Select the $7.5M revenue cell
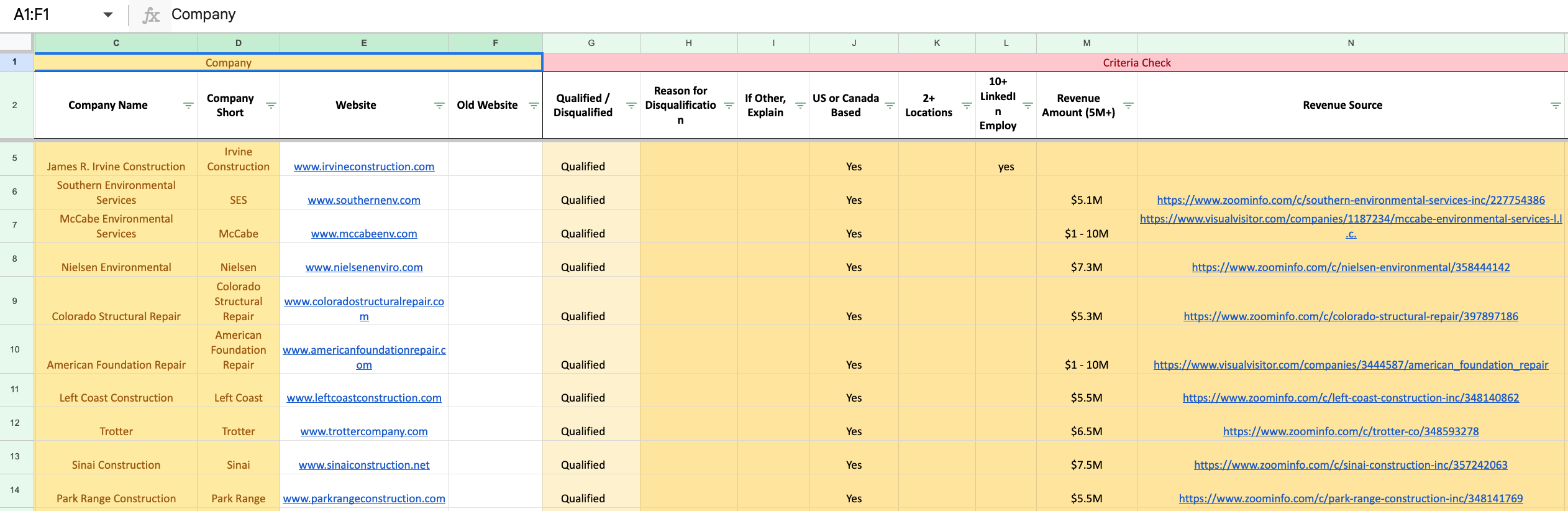The height and width of the screenshot is (511, 1568). (1087, 458)
